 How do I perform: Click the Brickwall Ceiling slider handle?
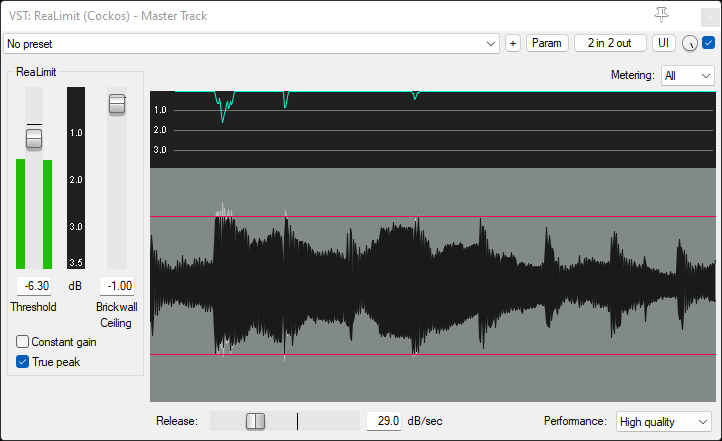[x=117, y=104]
